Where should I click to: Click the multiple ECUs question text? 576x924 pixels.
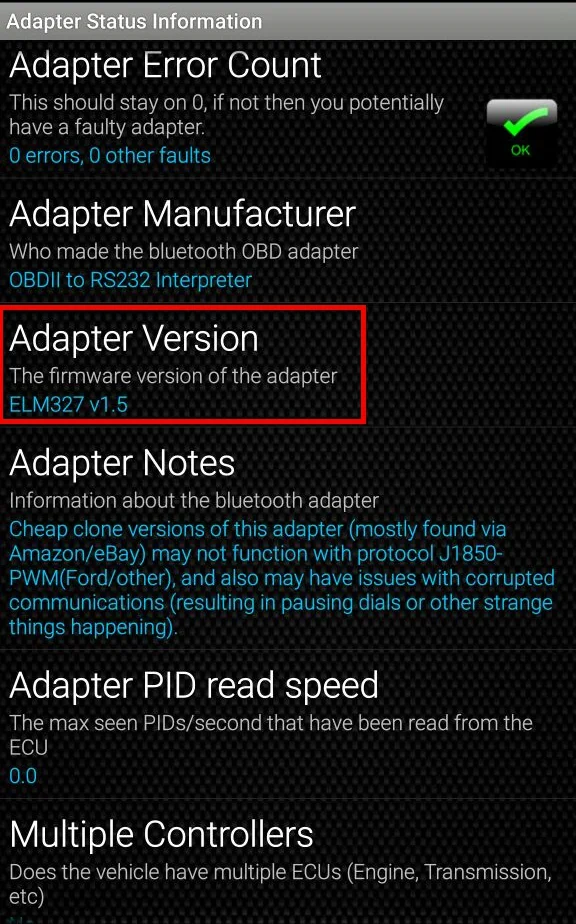click(281, 884)
